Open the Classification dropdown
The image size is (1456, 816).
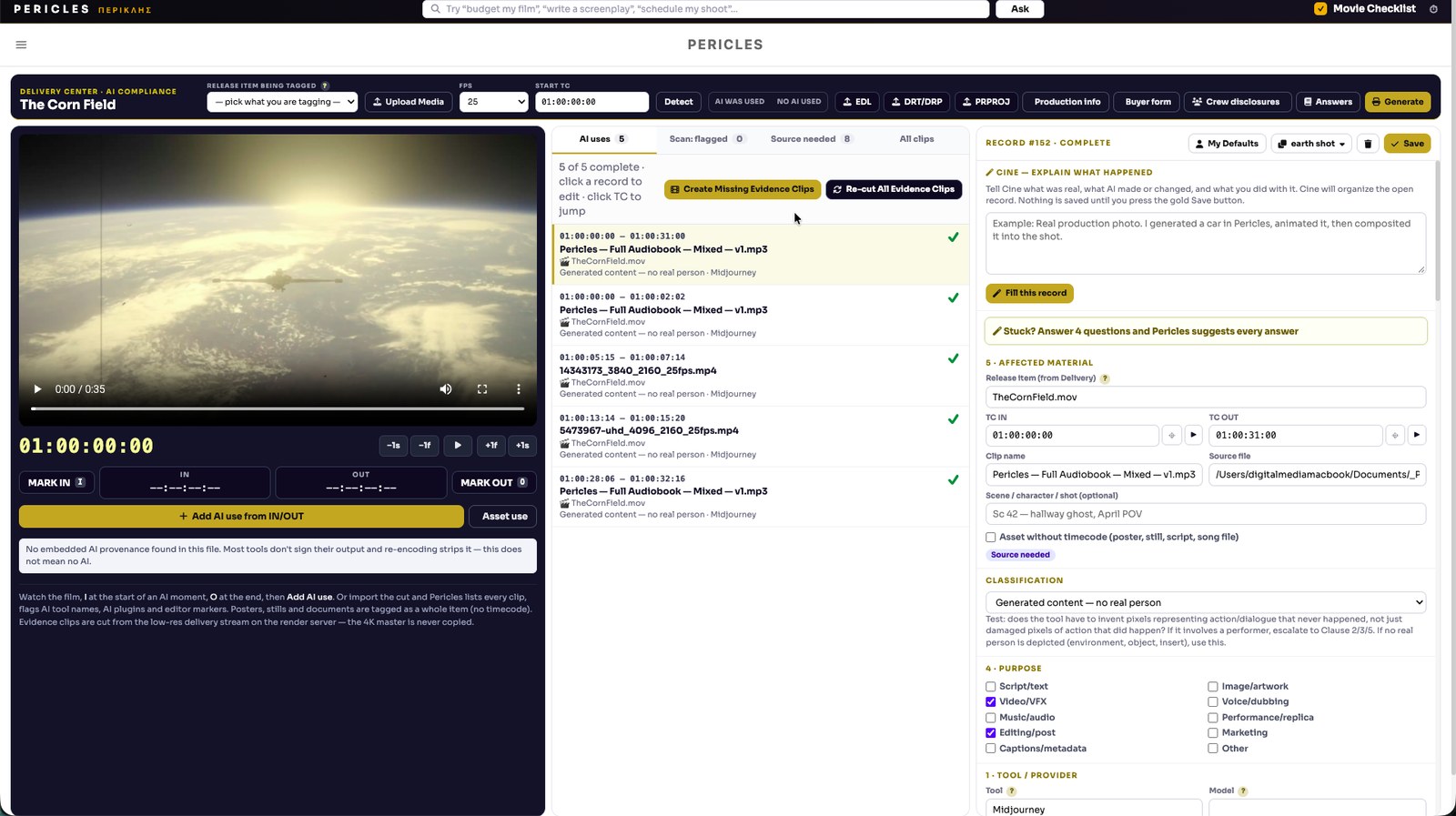pos(1205,602)
